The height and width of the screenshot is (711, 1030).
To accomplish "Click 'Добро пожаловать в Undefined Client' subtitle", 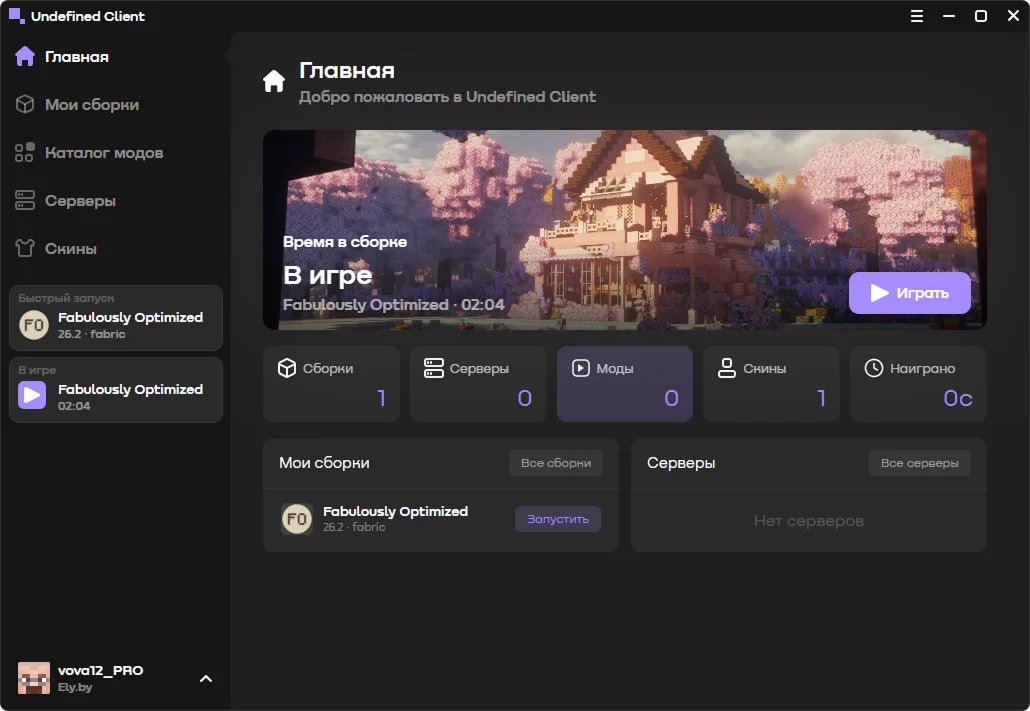I will pos(447,97).
